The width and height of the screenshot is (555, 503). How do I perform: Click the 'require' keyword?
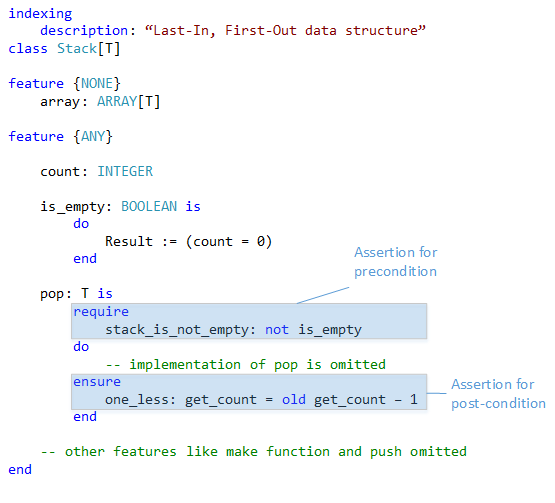(x=101, y=312)
